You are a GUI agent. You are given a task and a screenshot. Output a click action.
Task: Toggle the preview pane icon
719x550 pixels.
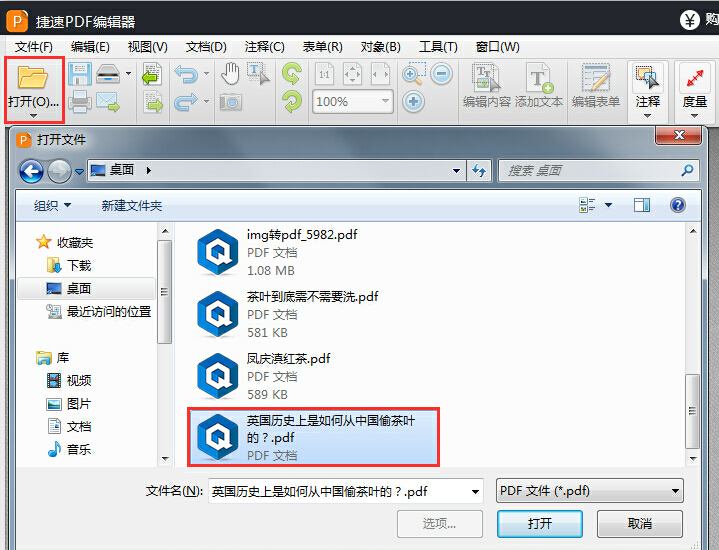click(642, 205)
